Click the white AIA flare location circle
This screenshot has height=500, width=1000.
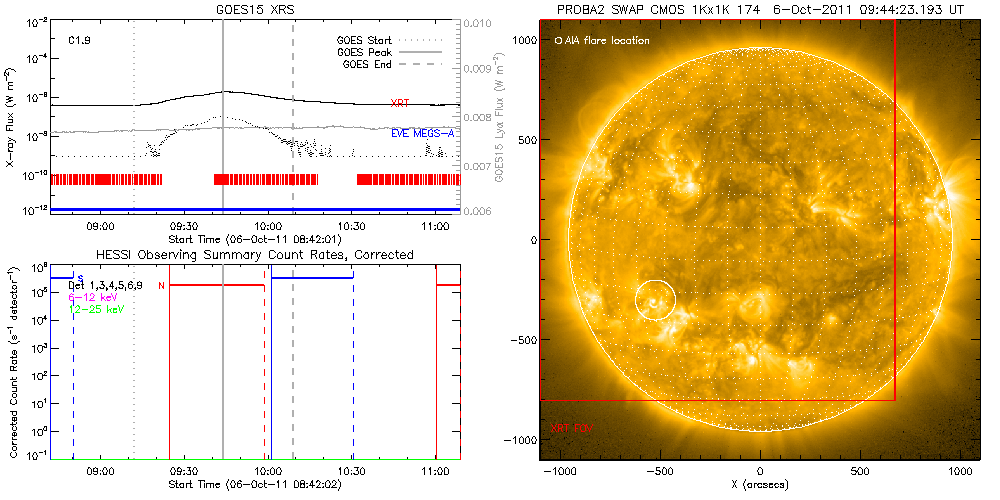[655, 300]
